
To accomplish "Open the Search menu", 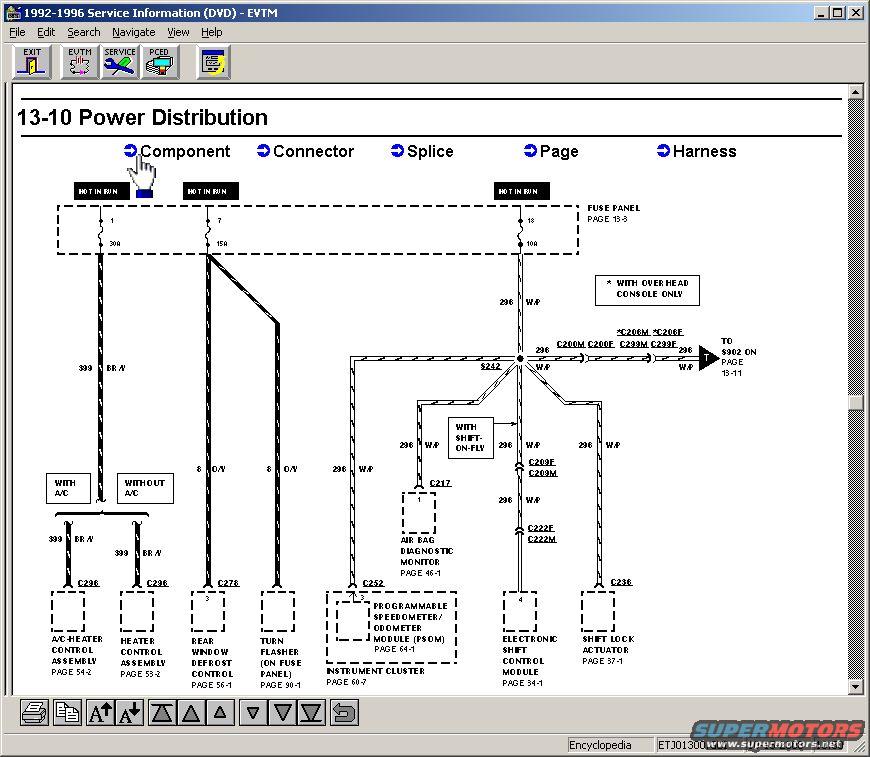I will click(84, 32).
